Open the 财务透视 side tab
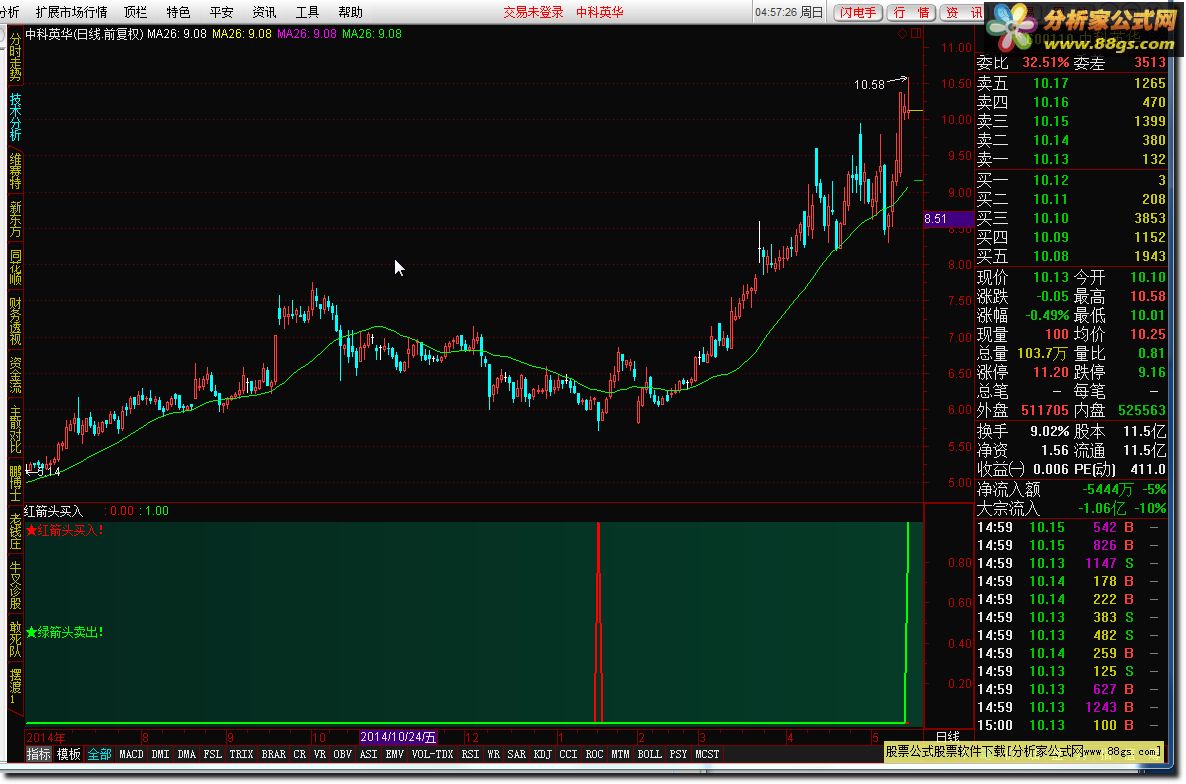 point(15,321)
